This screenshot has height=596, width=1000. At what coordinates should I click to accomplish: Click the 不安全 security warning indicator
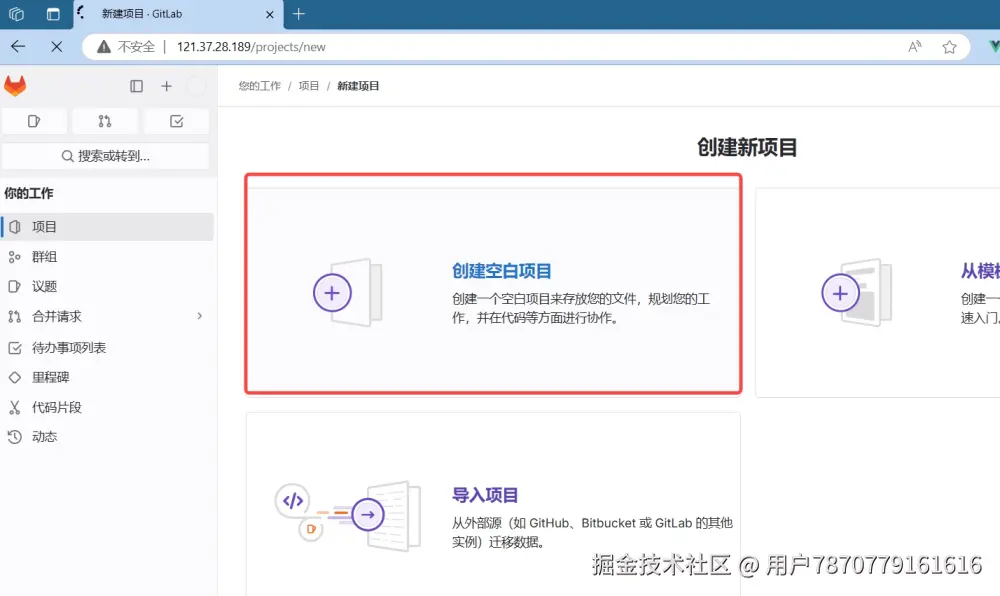126,47
